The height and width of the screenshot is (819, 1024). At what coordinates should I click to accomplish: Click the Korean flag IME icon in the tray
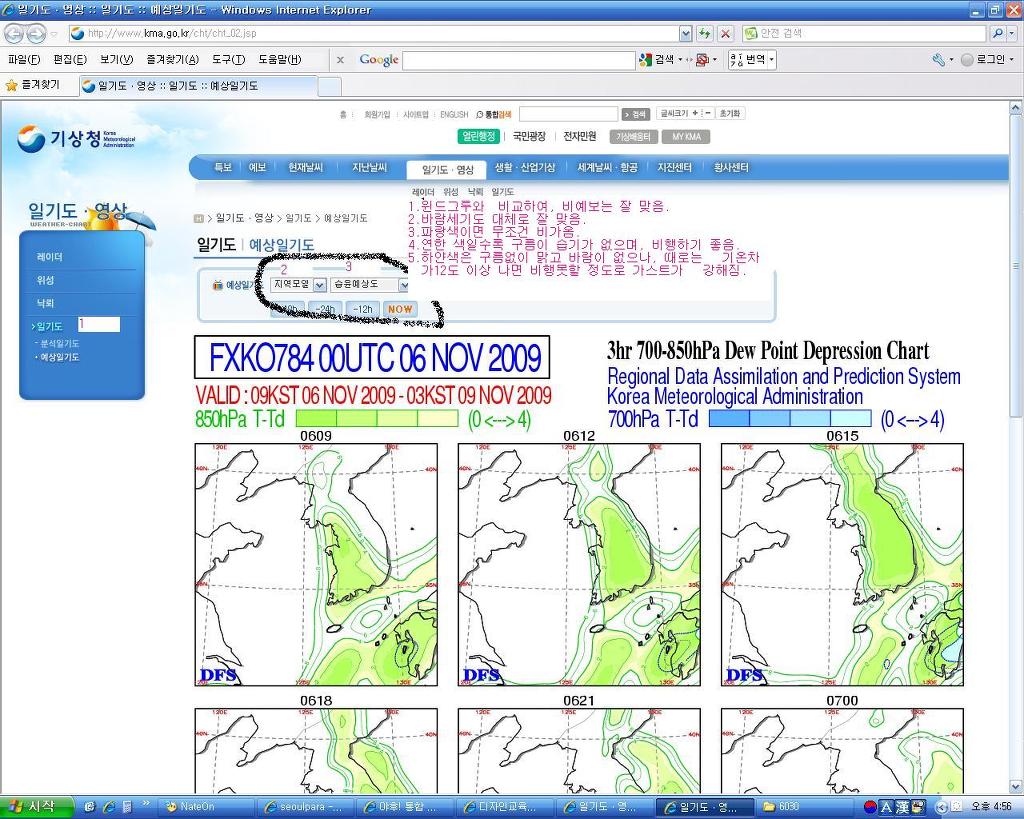coord(870,807)
